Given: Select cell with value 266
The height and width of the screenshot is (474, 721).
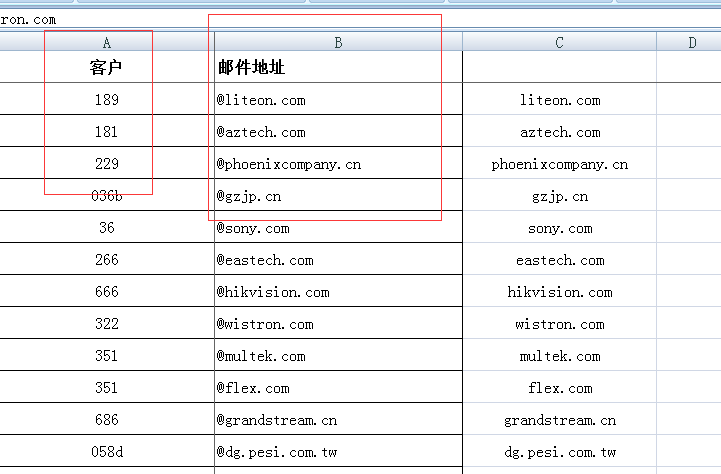Looking at the screenshot, I should (x=107, y=259).
